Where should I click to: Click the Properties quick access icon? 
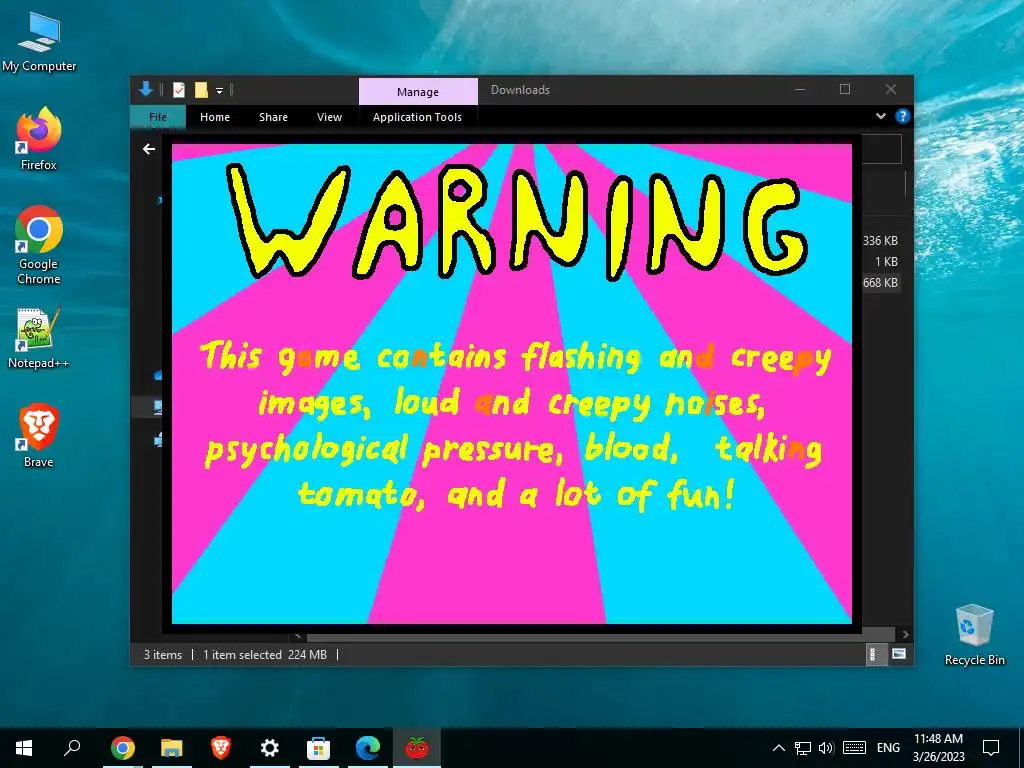[x=179, y=90]
